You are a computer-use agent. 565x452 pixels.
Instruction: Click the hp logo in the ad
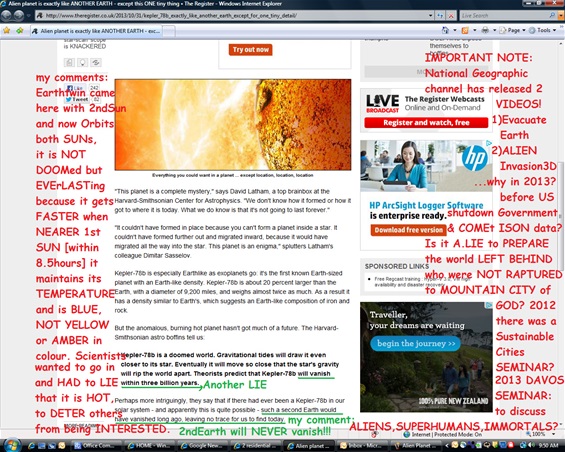[x=475, y=158]
